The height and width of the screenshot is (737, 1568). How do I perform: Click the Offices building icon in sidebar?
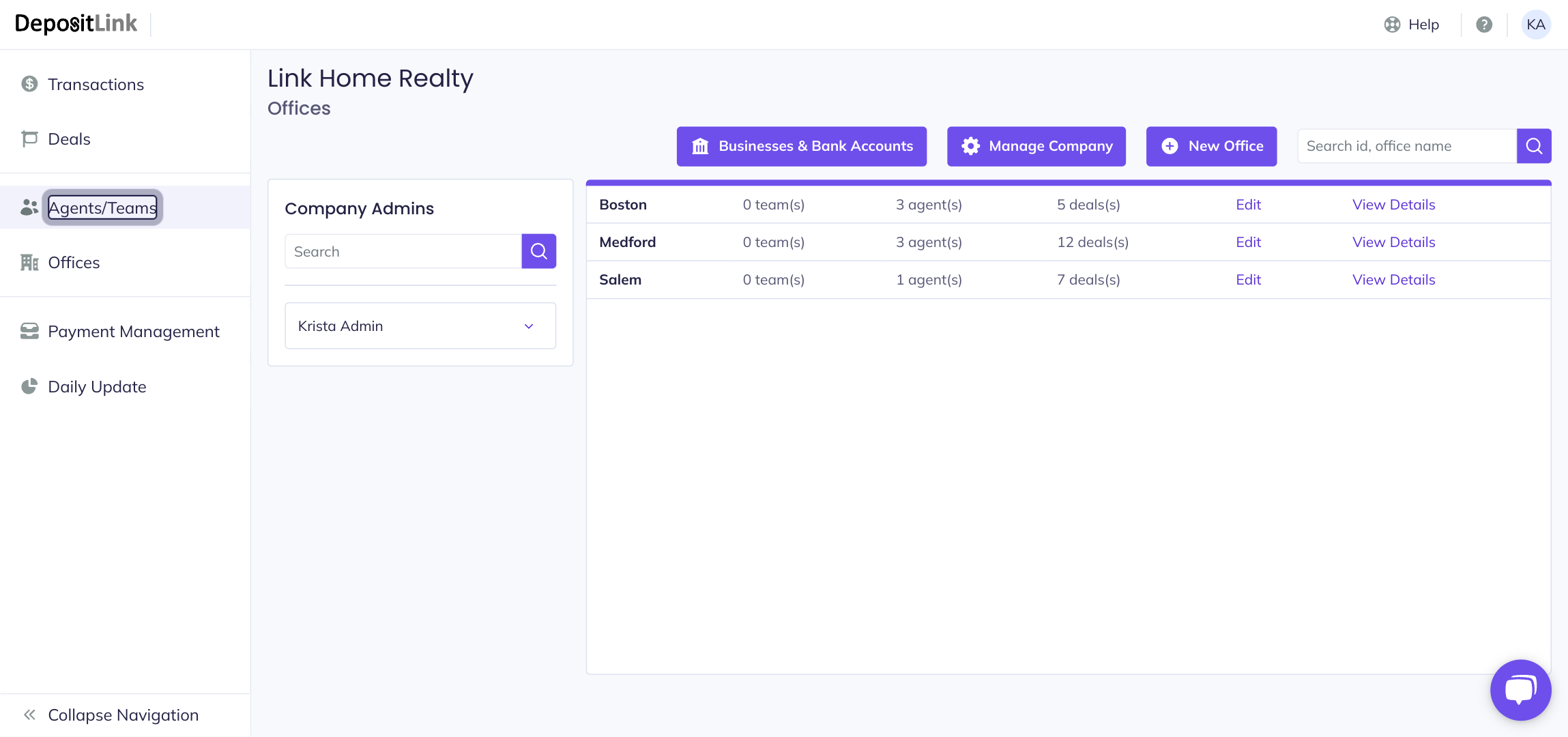coord(29,262)
